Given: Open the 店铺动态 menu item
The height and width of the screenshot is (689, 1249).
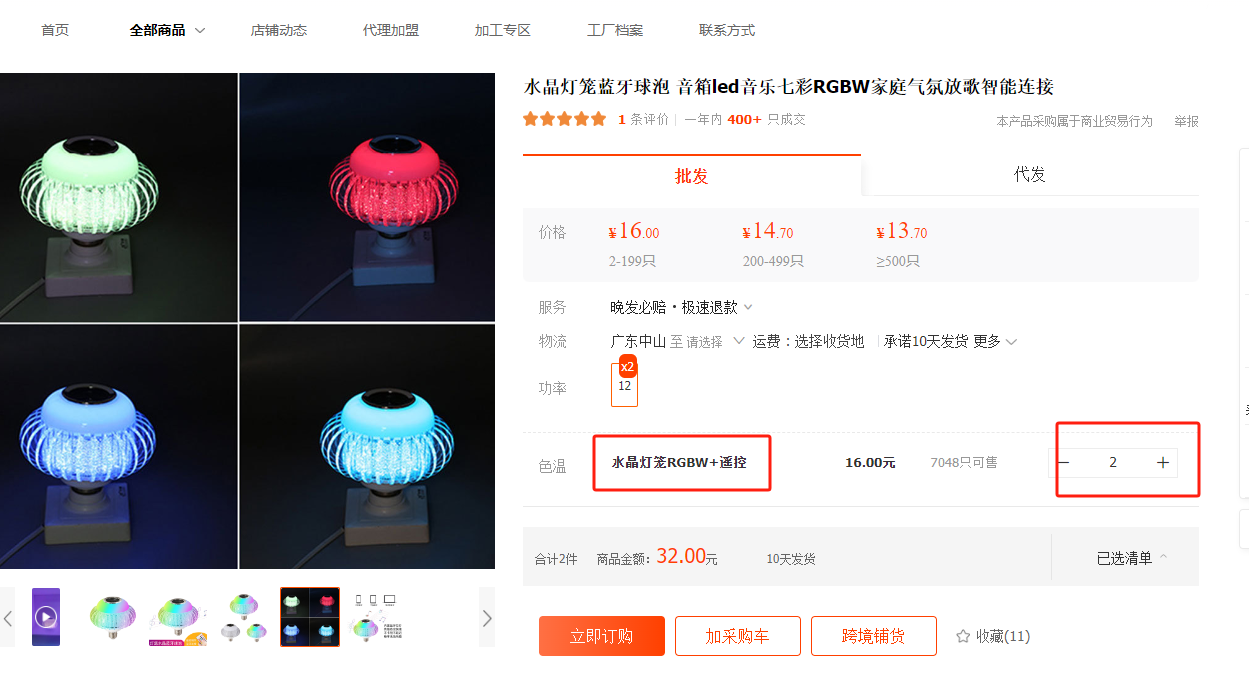Looking at the screenshot, I should click(279, 30).
